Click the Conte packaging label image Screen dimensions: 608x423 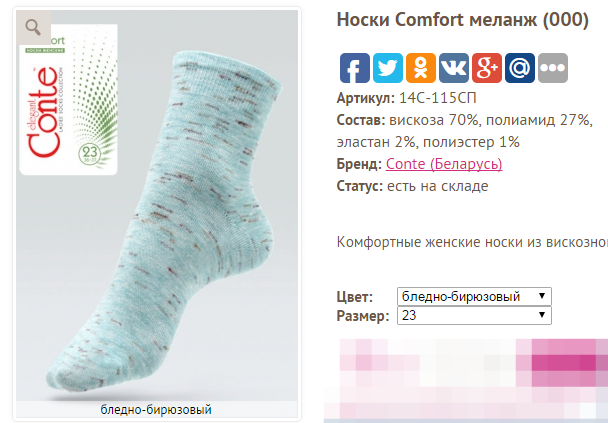coord(68,99)
